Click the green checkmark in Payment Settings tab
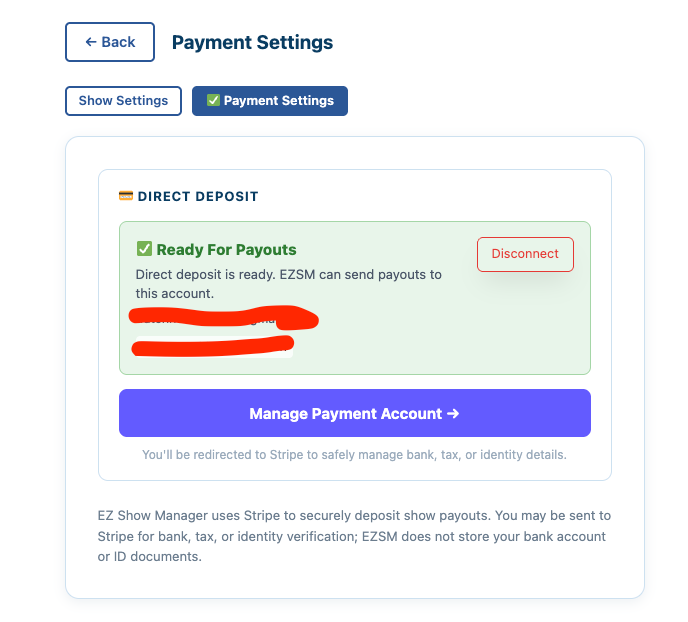This screenshot has width=688, height=622. [x=213, y=100]
